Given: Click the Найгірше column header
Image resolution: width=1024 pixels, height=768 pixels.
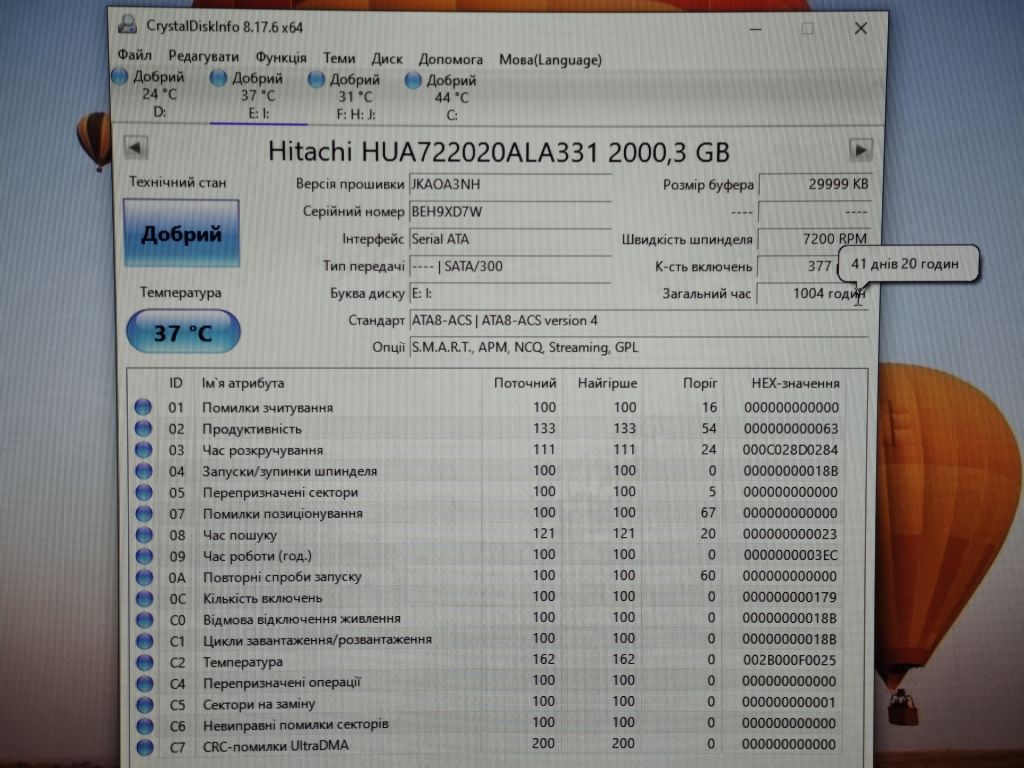Looking at the screenshot, I should [607, 383].
